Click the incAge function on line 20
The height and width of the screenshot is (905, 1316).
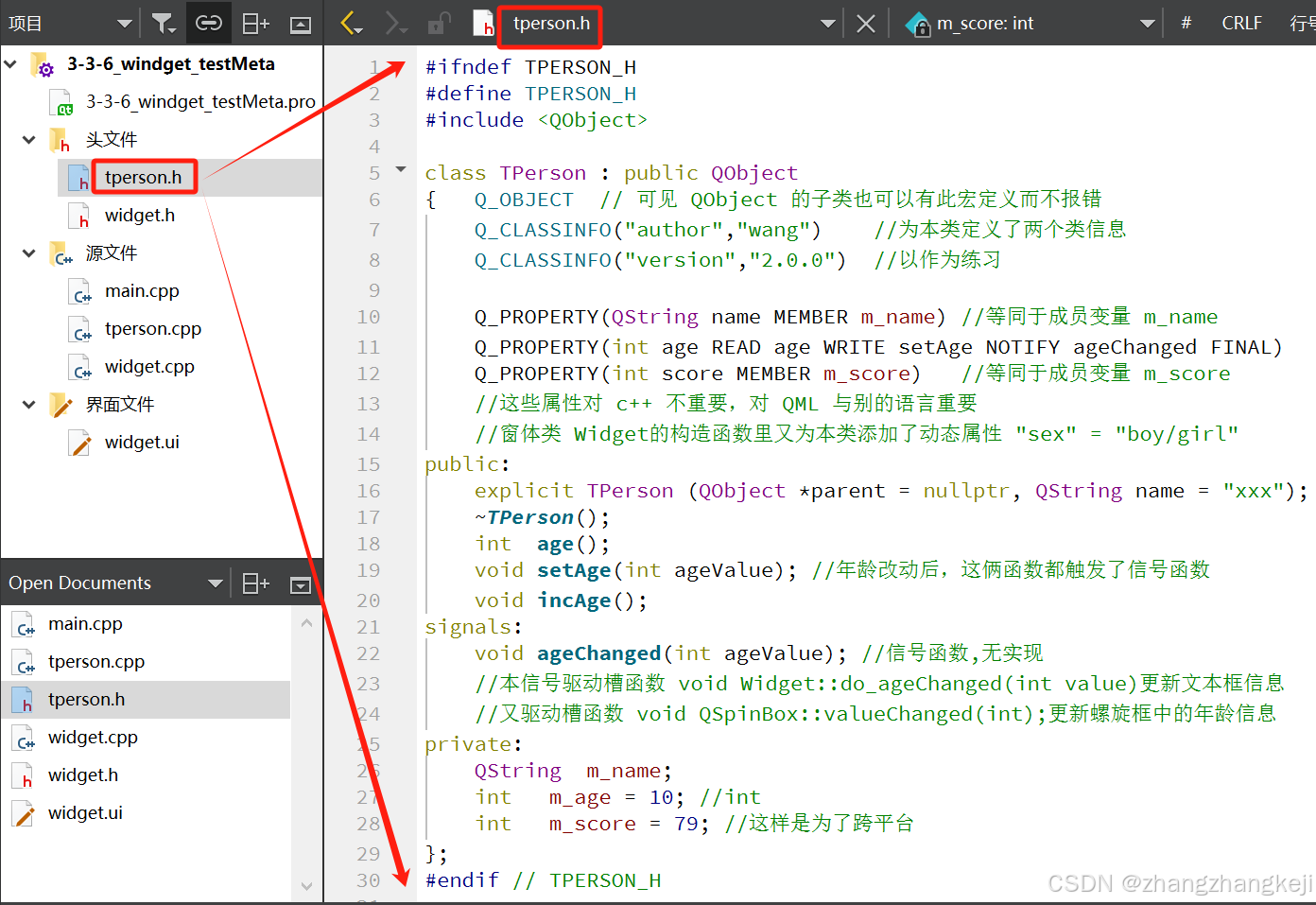pos(574,600)
